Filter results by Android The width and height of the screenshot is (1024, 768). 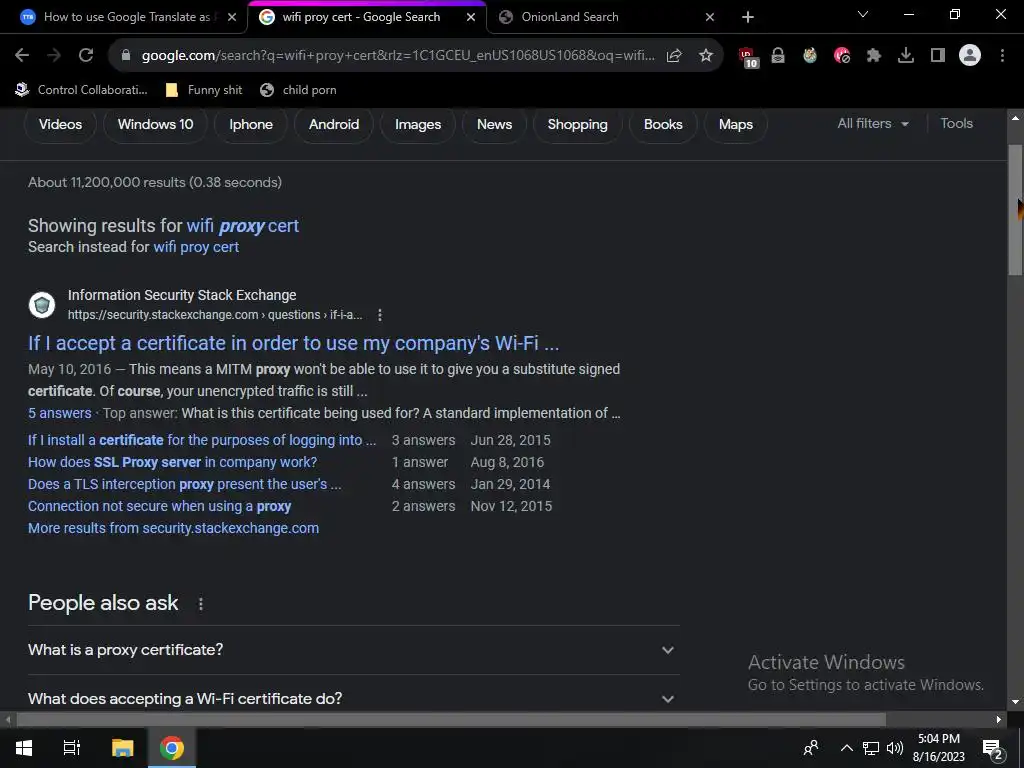click(334, 124)
